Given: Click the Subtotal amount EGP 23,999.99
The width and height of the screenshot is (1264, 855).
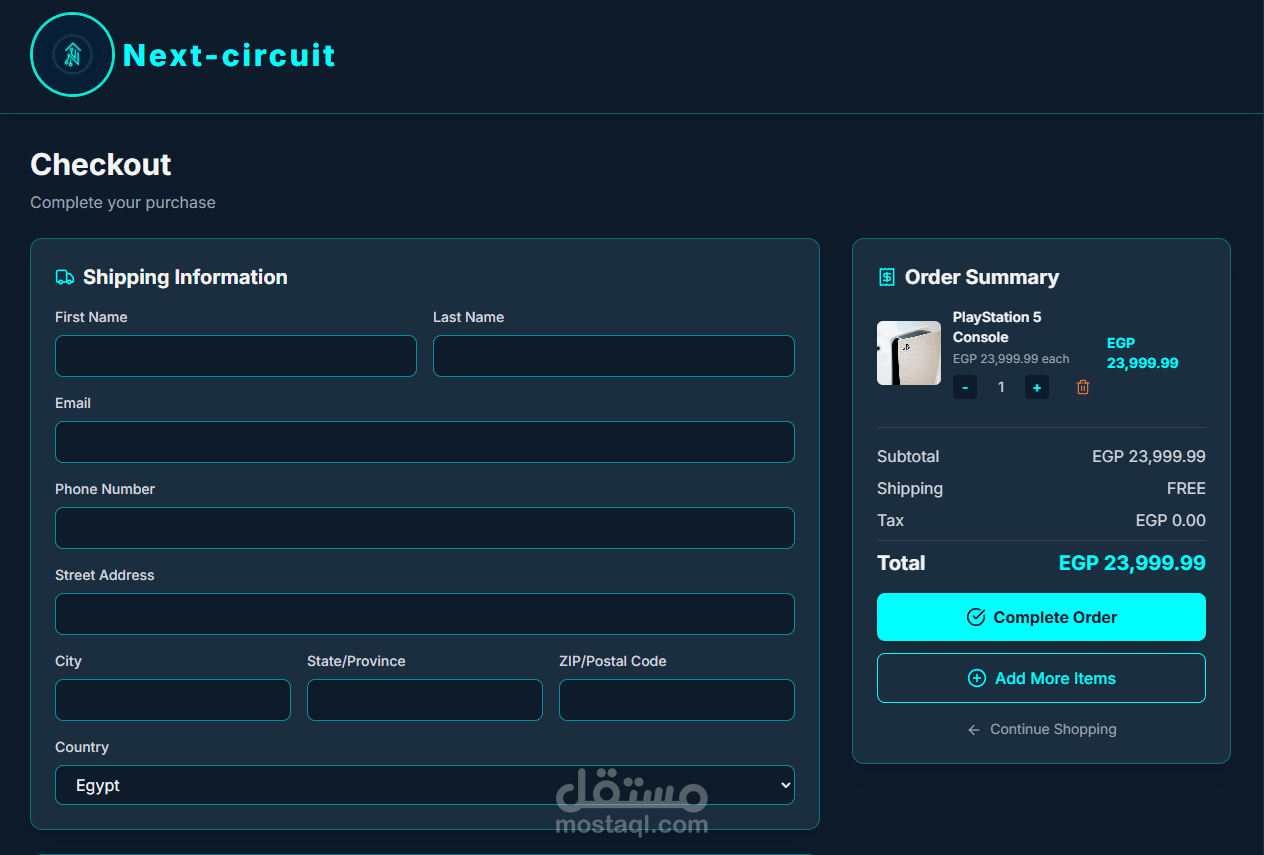Looking at the screenshot, I should (1149, 456).
